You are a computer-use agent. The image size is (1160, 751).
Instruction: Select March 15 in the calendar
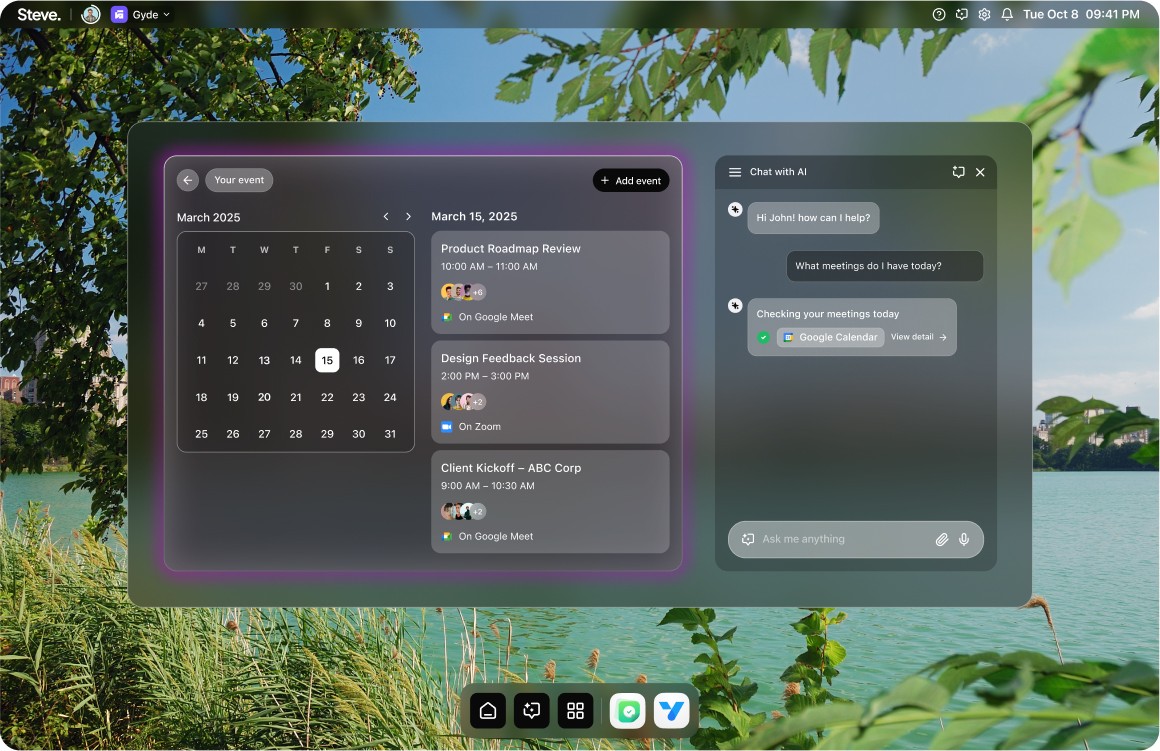pyautogui.click(x=327, y=360)
